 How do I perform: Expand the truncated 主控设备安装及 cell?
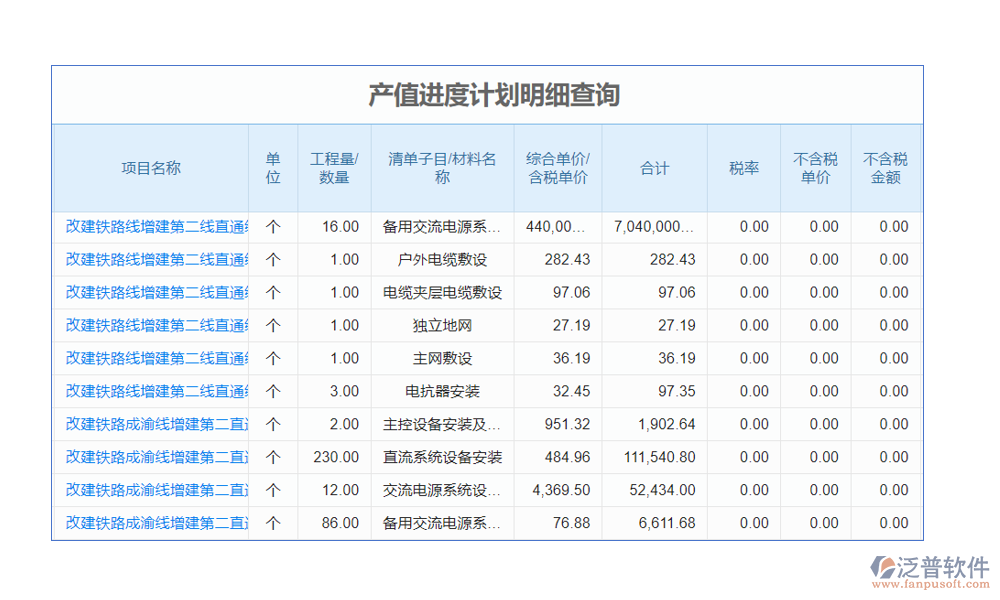(441, 424)
